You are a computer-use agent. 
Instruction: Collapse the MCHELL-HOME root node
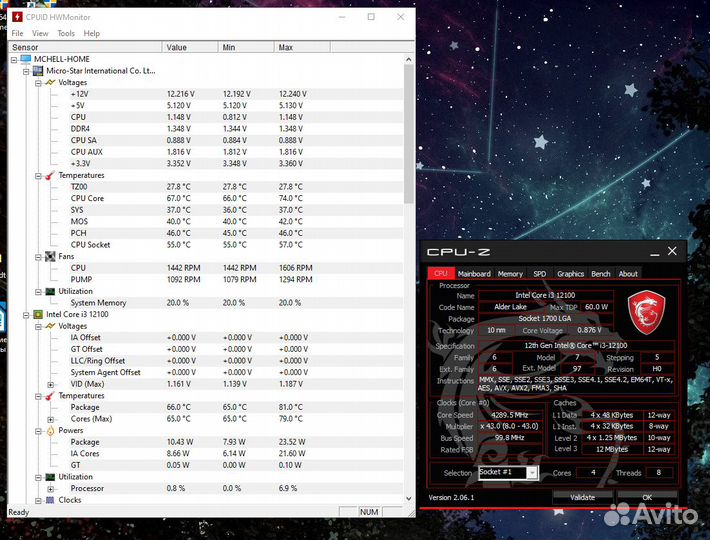[x=14, y=60]
